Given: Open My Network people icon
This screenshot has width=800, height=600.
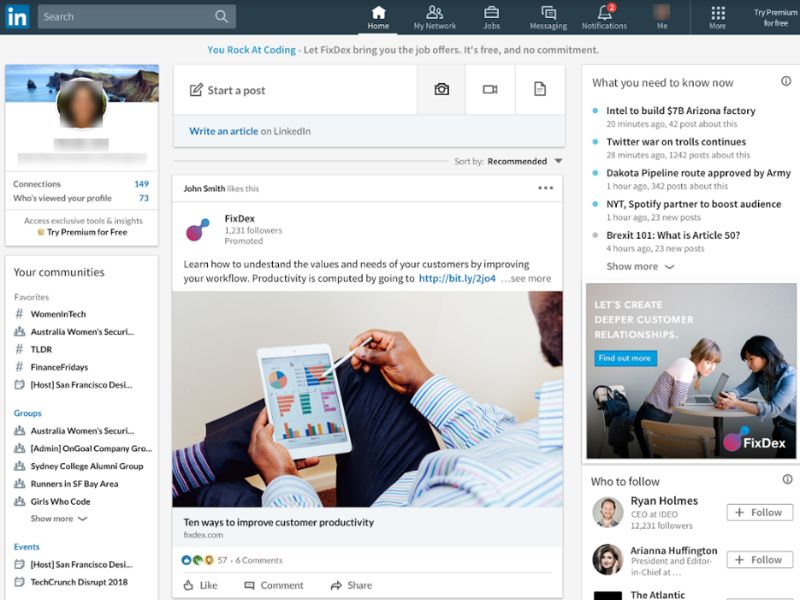Looking at the screenshot, I should coord(434,13).
